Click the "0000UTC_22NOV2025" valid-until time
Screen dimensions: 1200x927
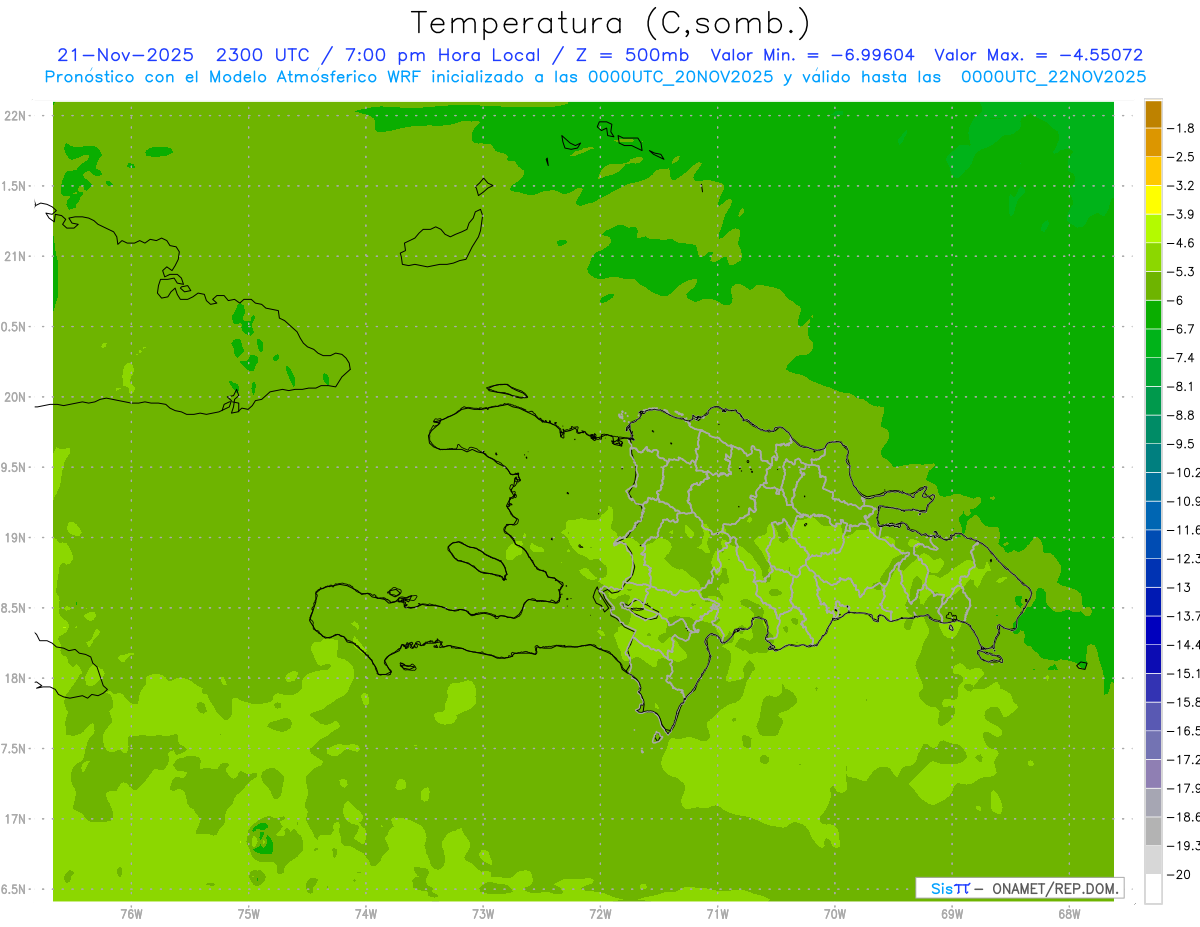(1053, 77)
